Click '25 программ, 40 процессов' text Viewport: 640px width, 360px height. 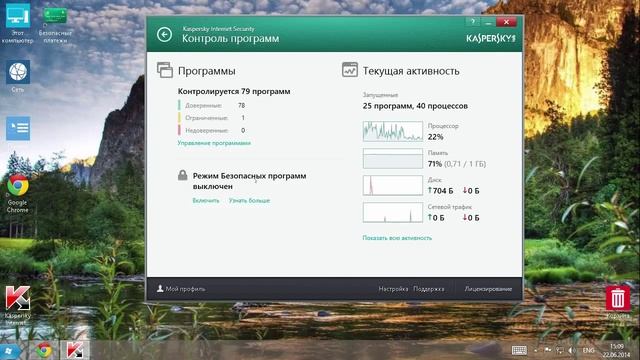click(415, 106)
